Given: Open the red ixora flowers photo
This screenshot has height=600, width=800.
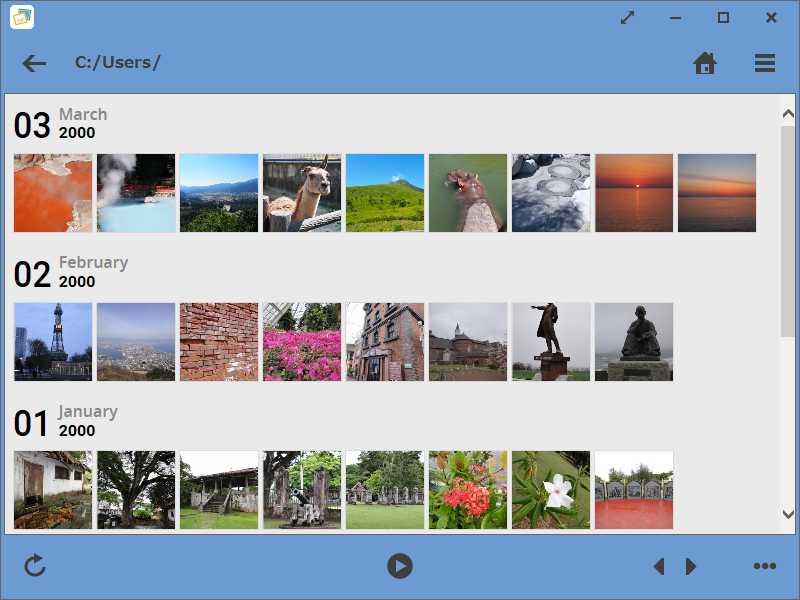Looking at the screenshot, I should pos(468,490).
